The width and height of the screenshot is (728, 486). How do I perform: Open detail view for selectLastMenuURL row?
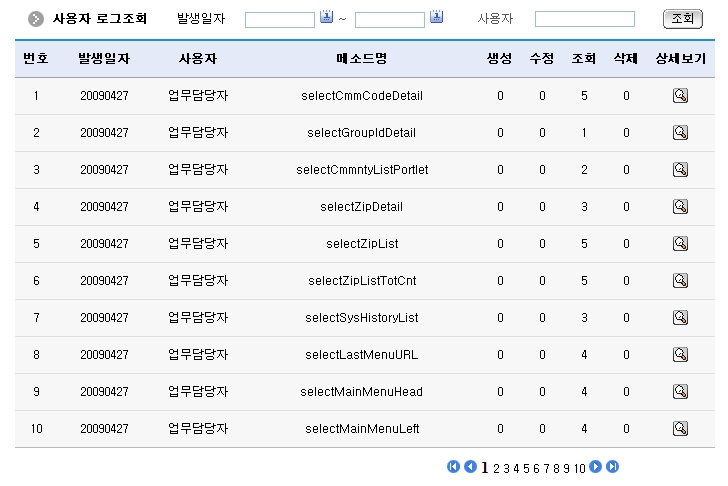[x=680, y=355]
